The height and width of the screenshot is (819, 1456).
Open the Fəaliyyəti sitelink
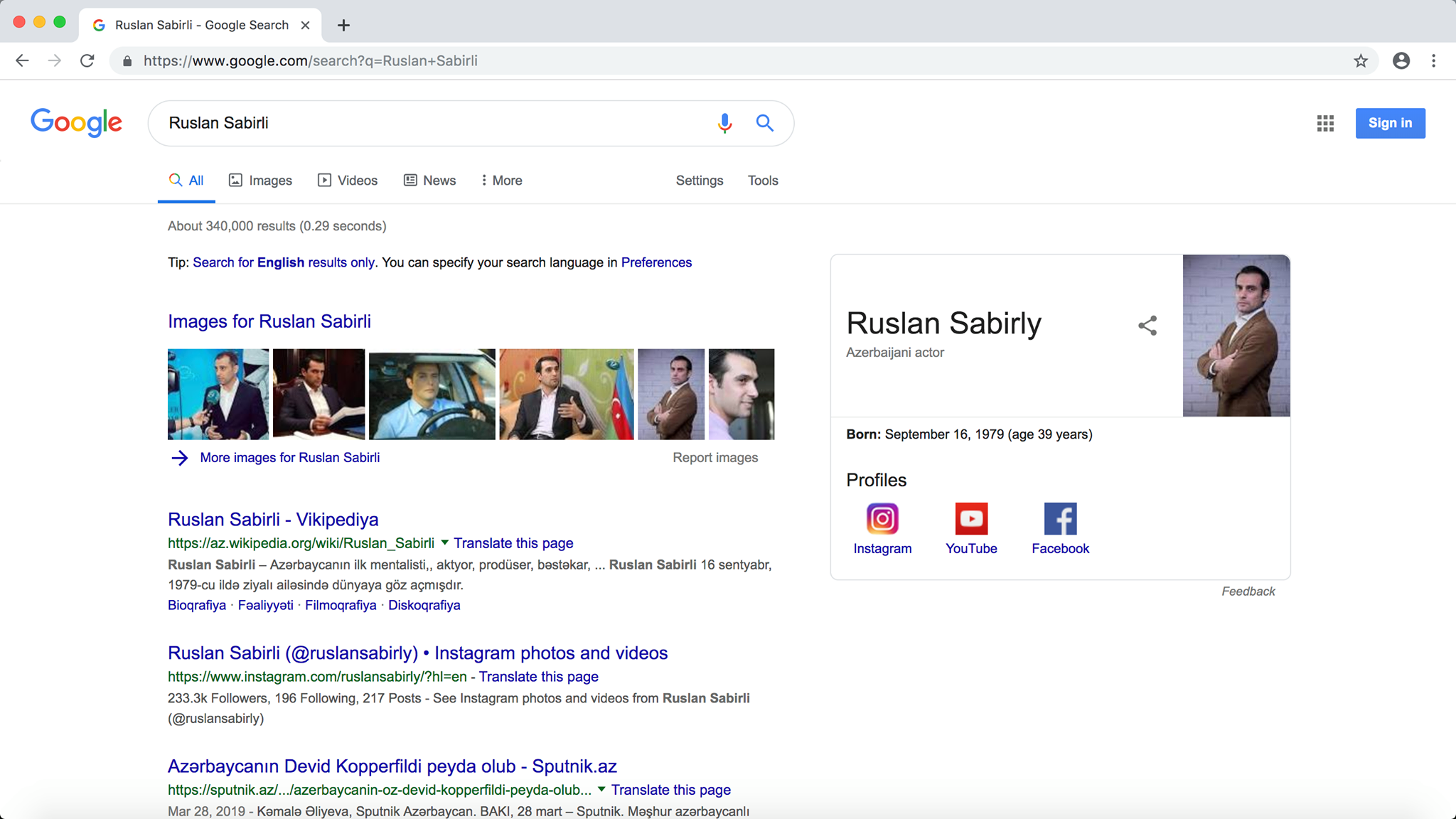(x=266, y=605)
